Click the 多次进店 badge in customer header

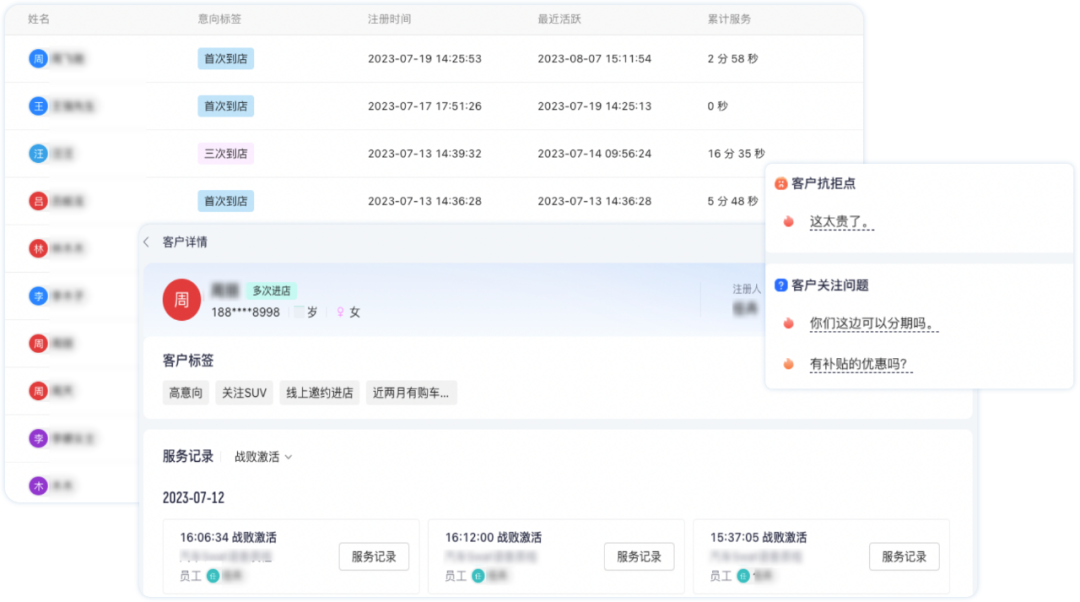271,290
